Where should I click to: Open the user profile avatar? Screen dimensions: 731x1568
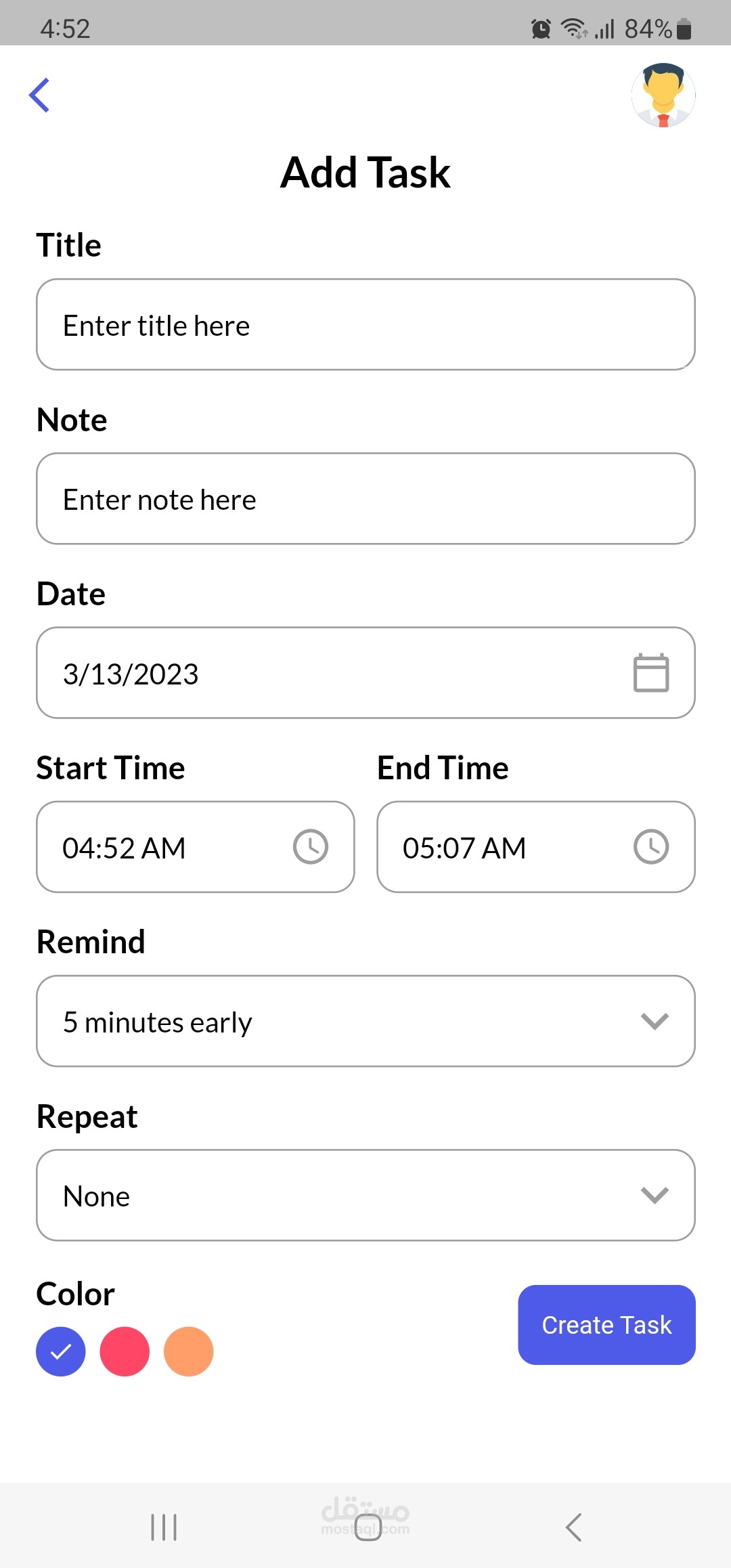pyautogui.click(x=663, y=95)
